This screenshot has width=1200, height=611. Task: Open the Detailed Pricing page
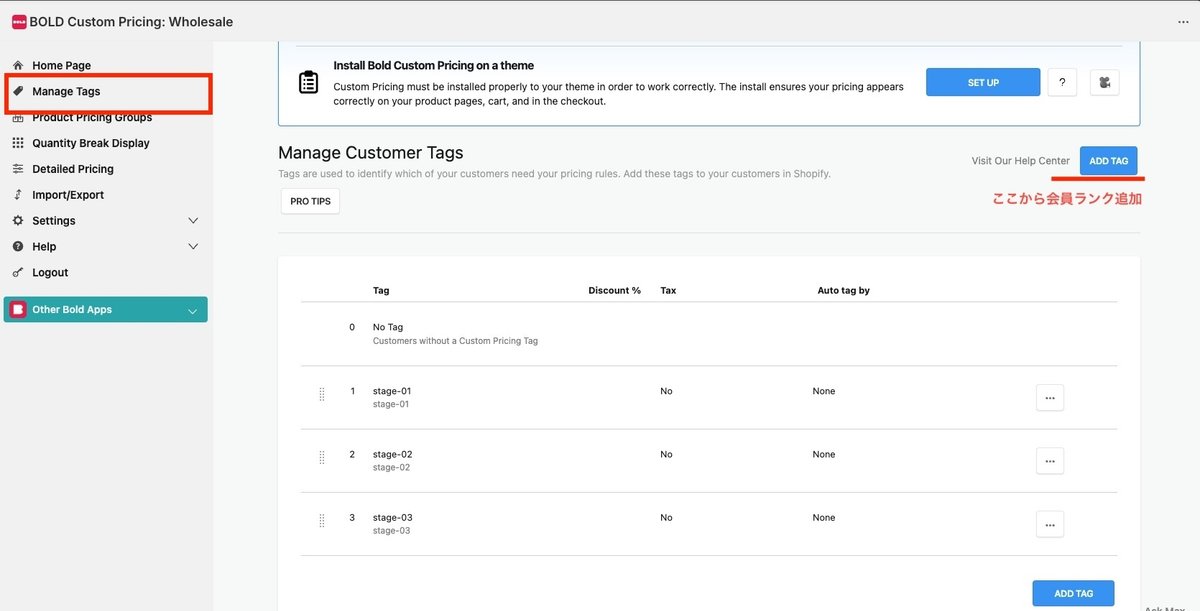tap(73, 169)
